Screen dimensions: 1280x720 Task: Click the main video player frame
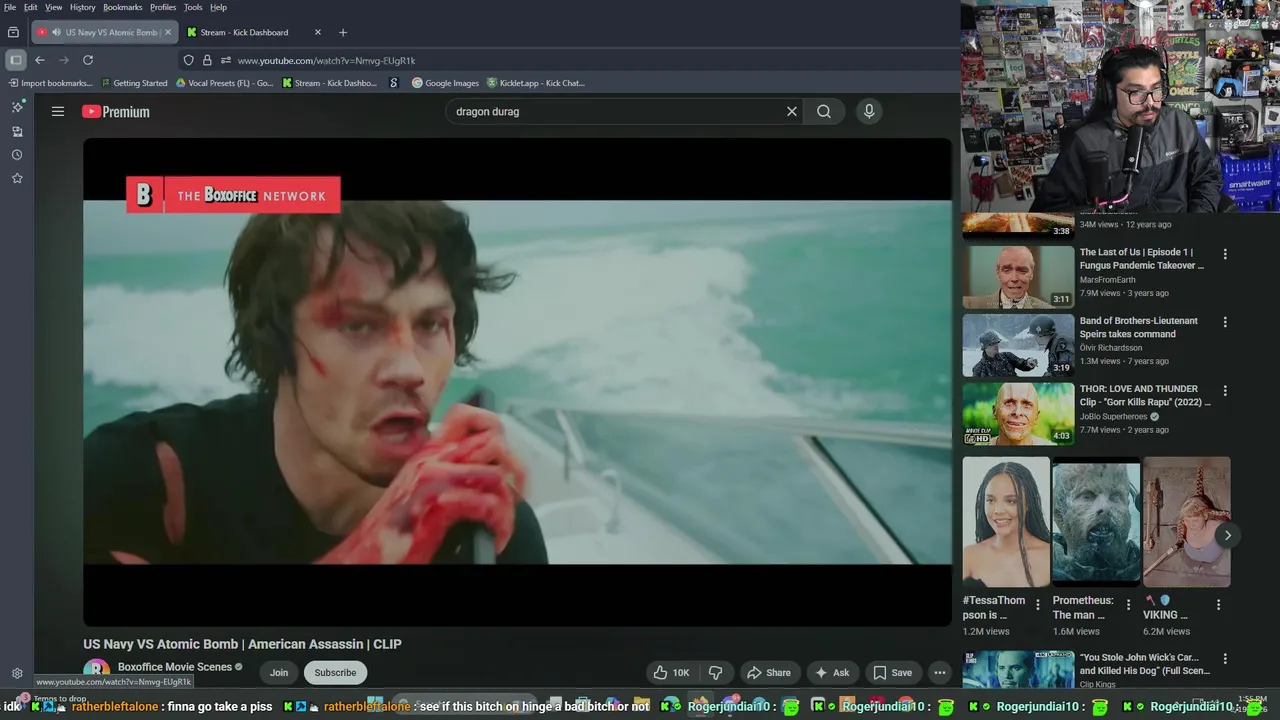pos(517,382)
